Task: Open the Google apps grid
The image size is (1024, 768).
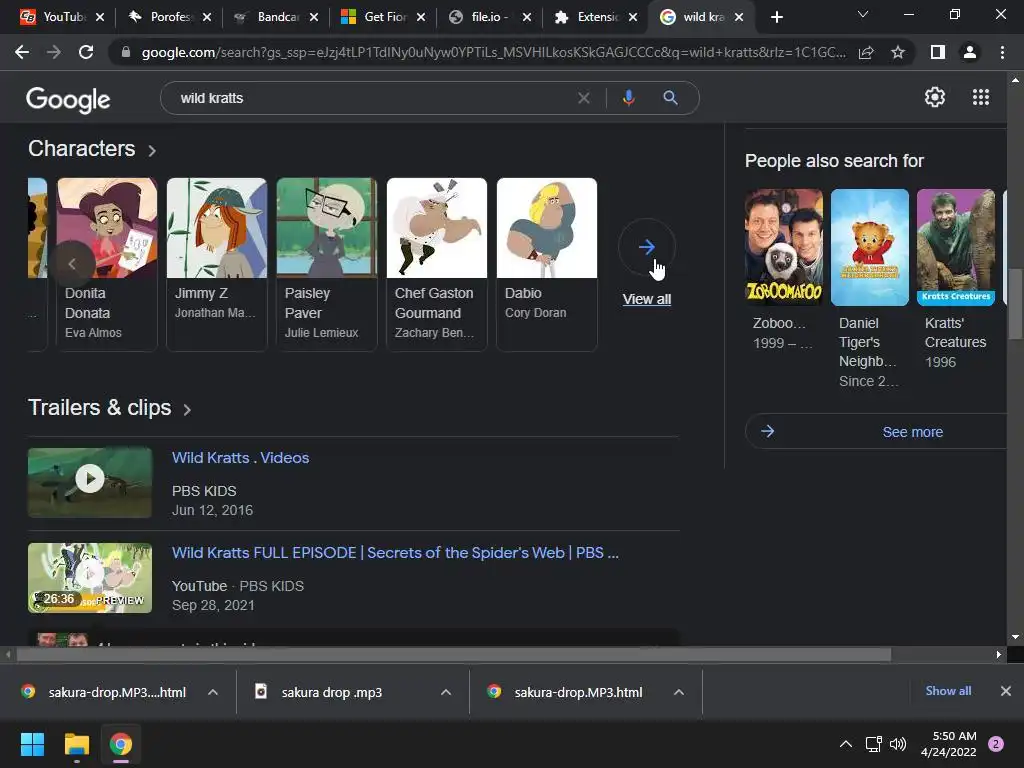Action: 980,97
